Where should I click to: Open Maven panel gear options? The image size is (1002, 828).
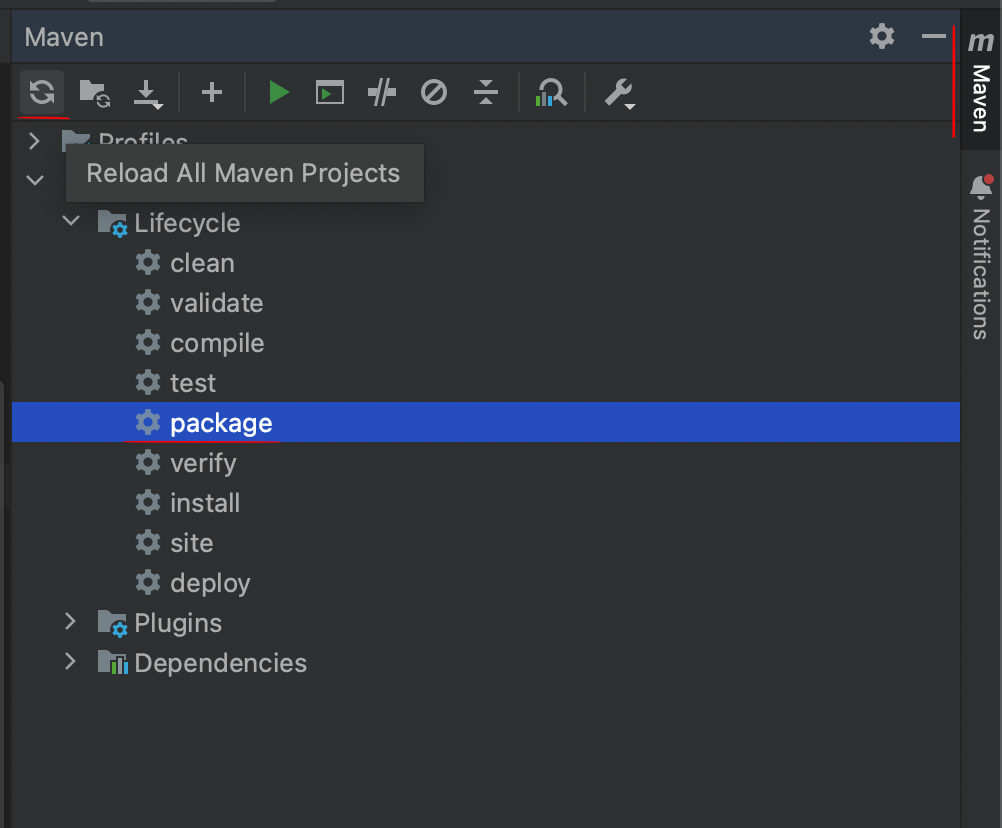point(882,36)
